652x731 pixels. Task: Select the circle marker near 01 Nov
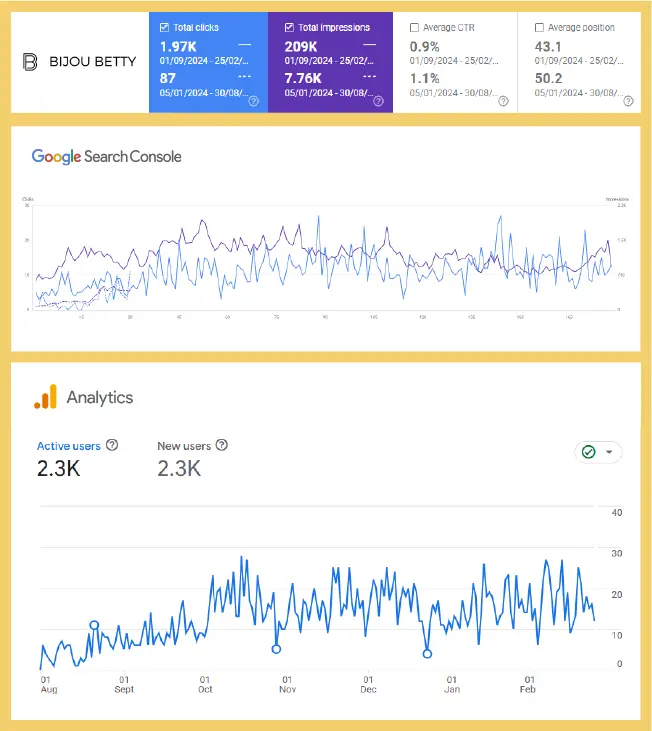[x=276, y=649]
